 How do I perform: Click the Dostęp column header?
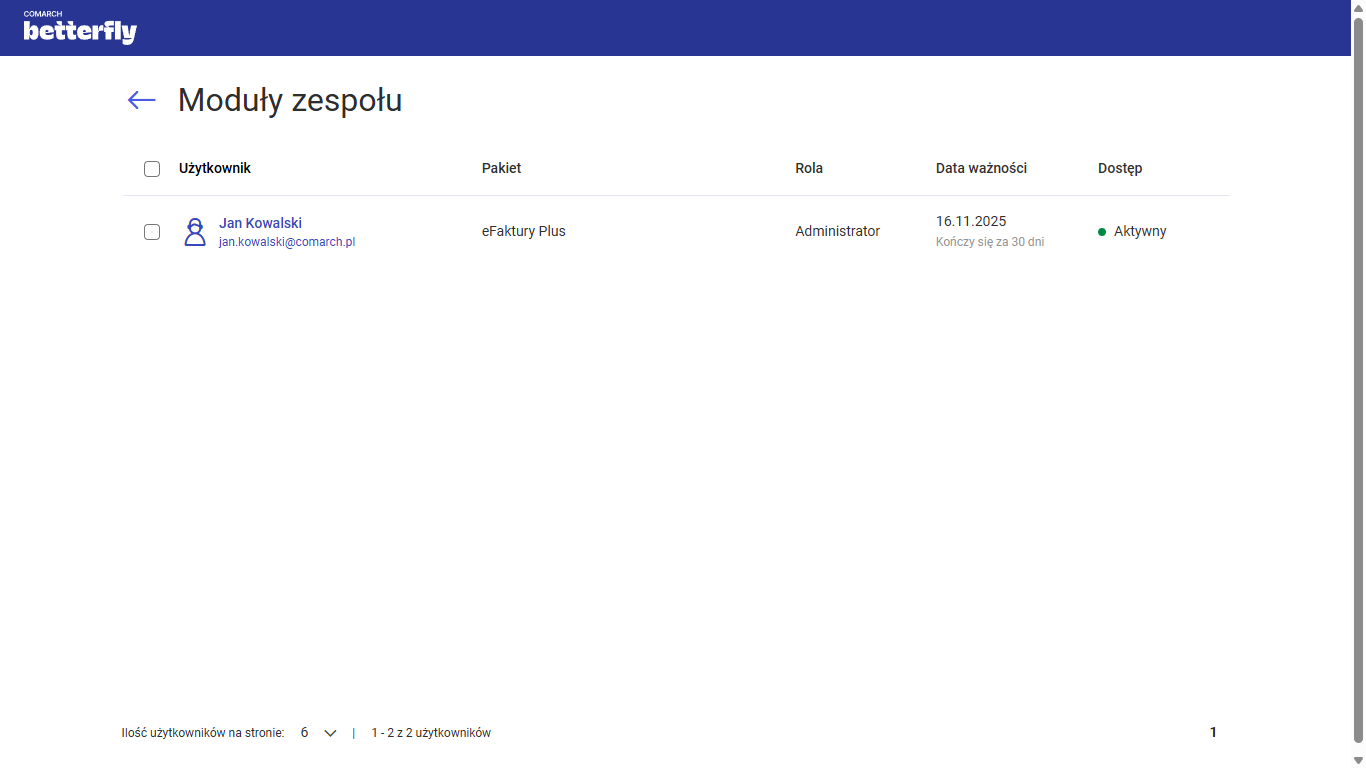tap(1120, 168)
